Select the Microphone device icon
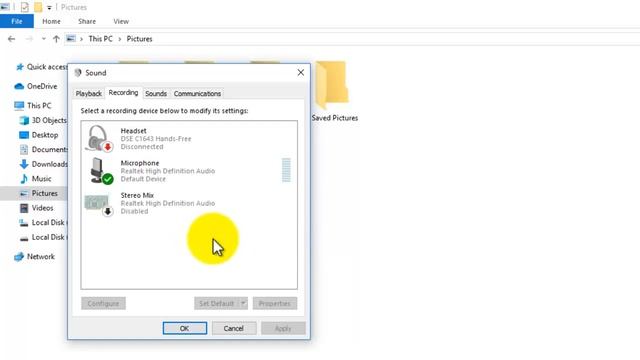 (101, 171)
